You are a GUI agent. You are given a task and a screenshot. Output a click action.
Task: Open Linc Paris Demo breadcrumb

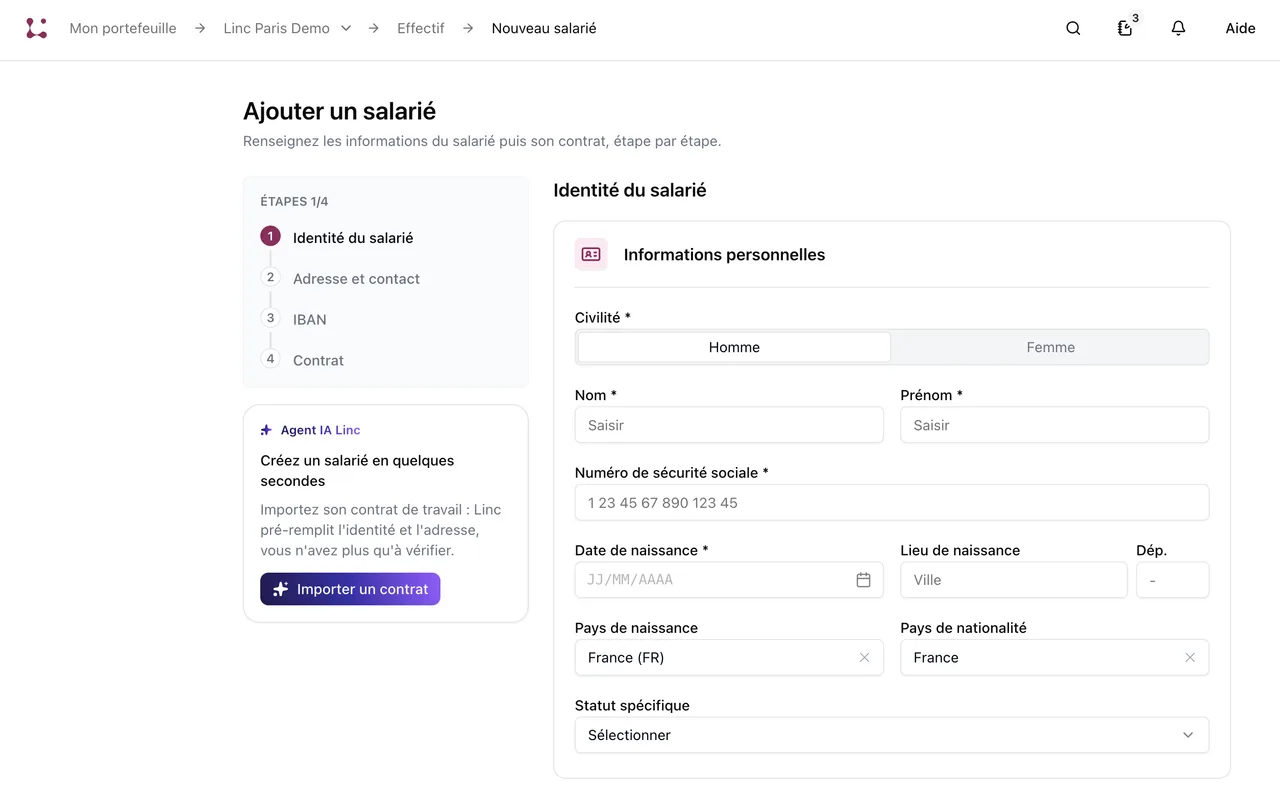(x=277, y=28)
